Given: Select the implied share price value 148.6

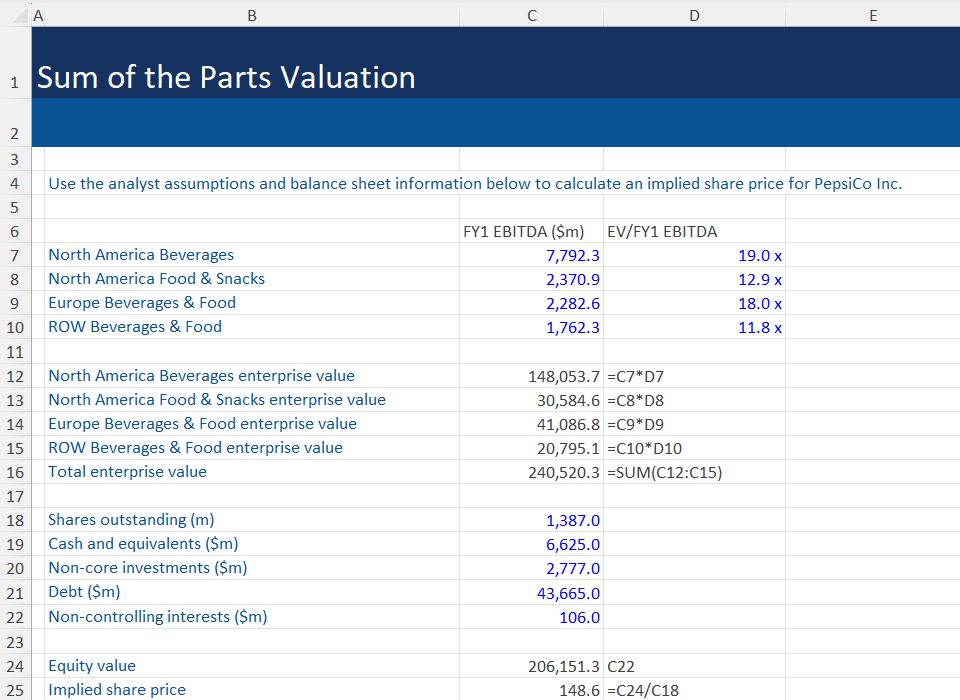Looking at the screenshot, I should coord(531,690).
